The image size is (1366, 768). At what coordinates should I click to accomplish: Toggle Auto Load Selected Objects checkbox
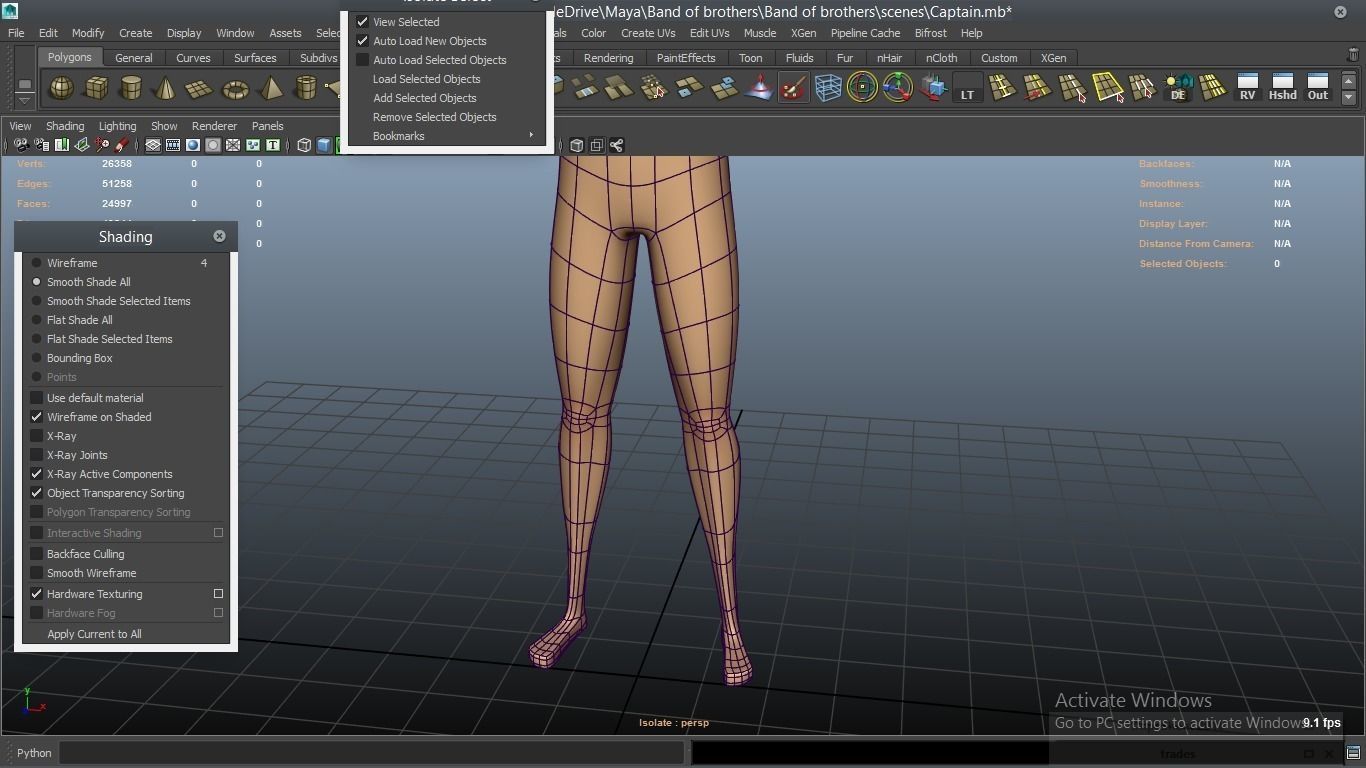363,60
